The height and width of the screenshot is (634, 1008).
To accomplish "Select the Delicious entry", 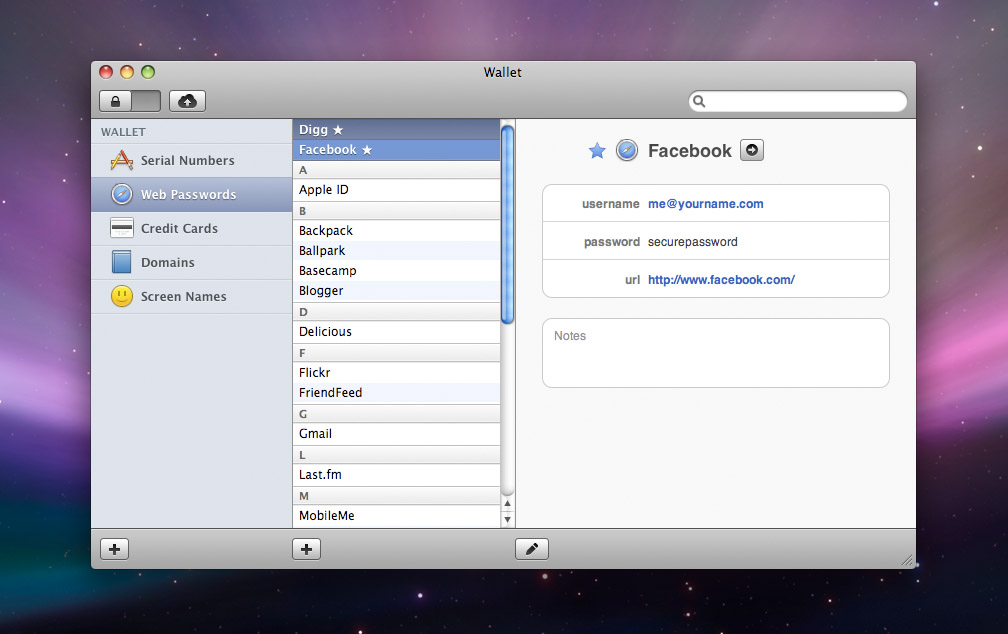I will [396, 332].
